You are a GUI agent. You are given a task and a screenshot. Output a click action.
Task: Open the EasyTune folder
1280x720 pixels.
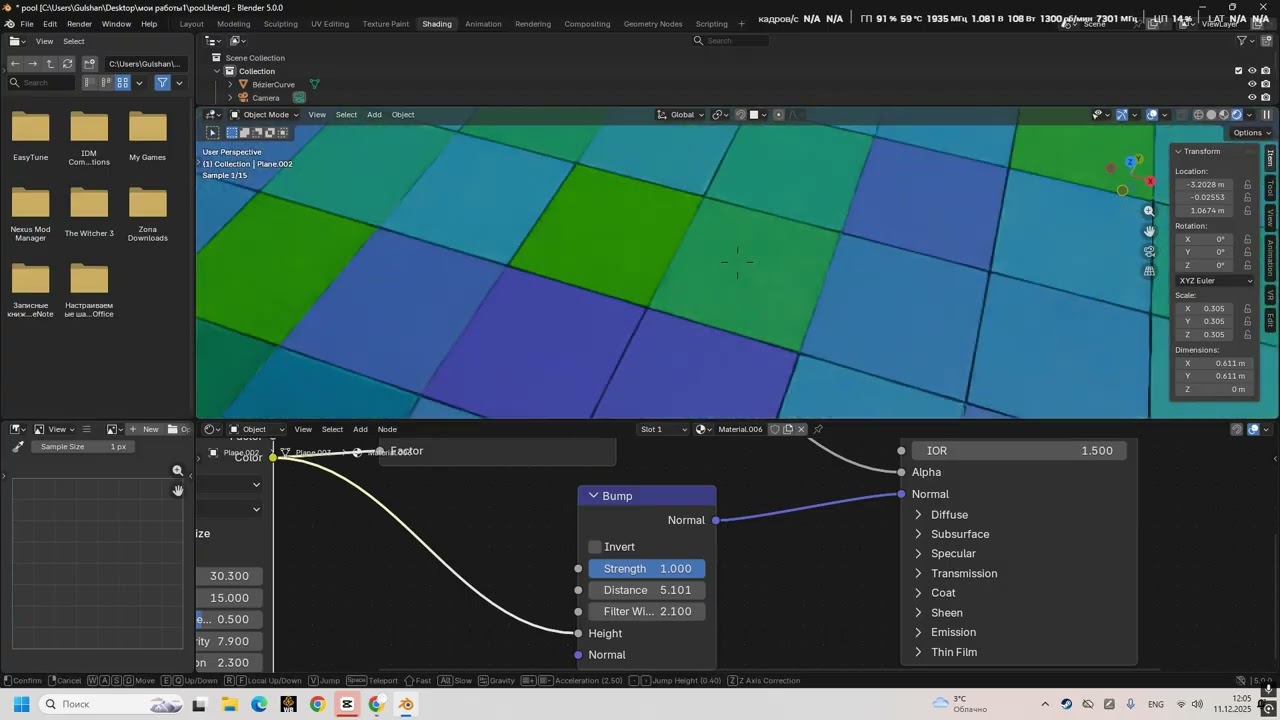30,136
